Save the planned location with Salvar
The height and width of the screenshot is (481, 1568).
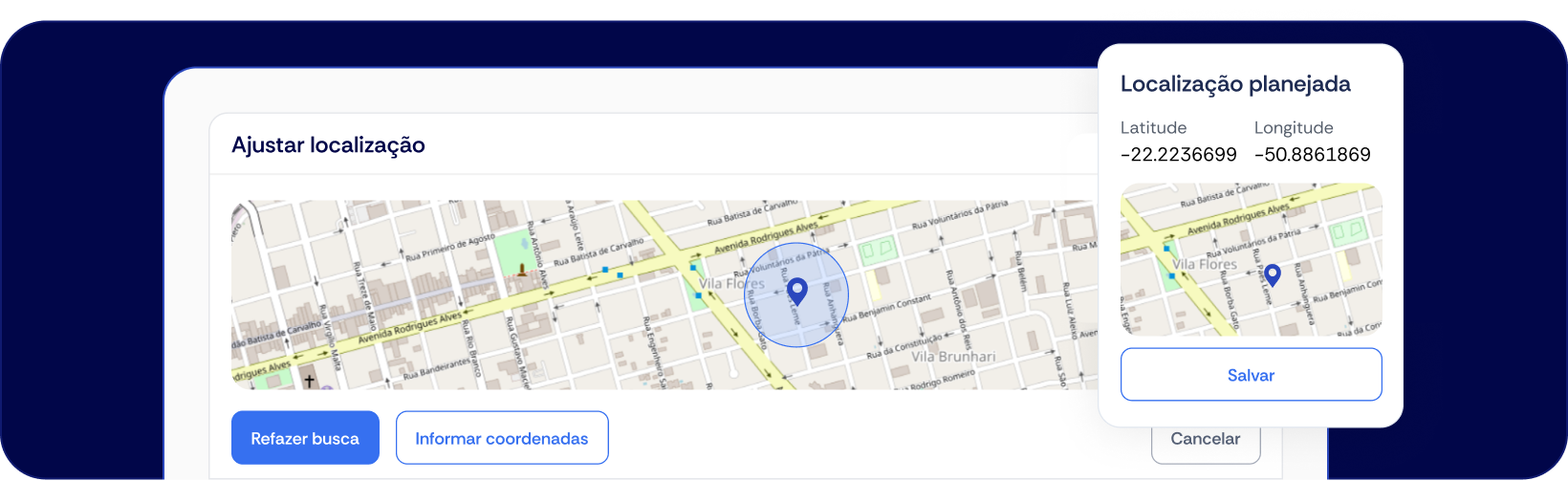1251,375
